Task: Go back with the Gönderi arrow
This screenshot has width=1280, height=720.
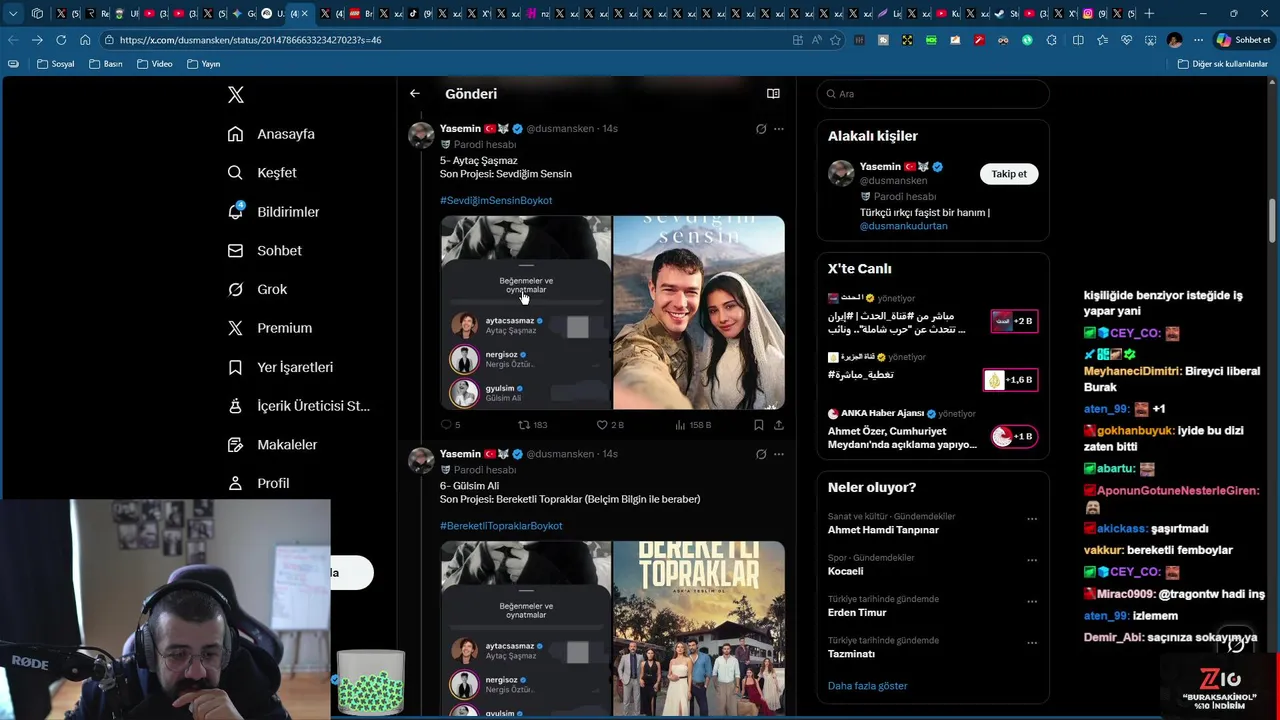Action: [415, 94]
